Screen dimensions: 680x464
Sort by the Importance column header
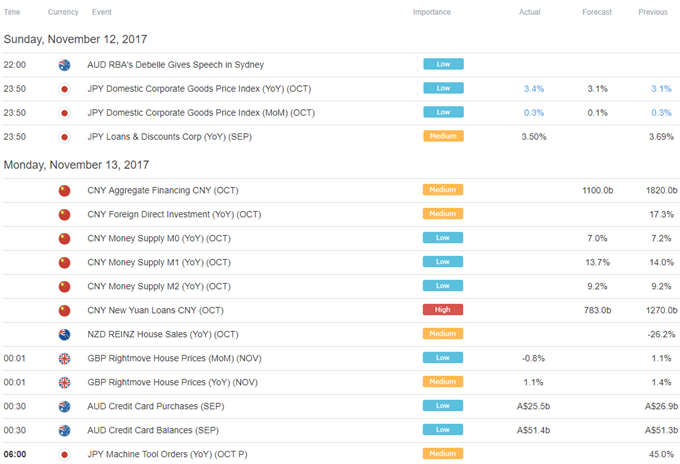coord(432,12)
